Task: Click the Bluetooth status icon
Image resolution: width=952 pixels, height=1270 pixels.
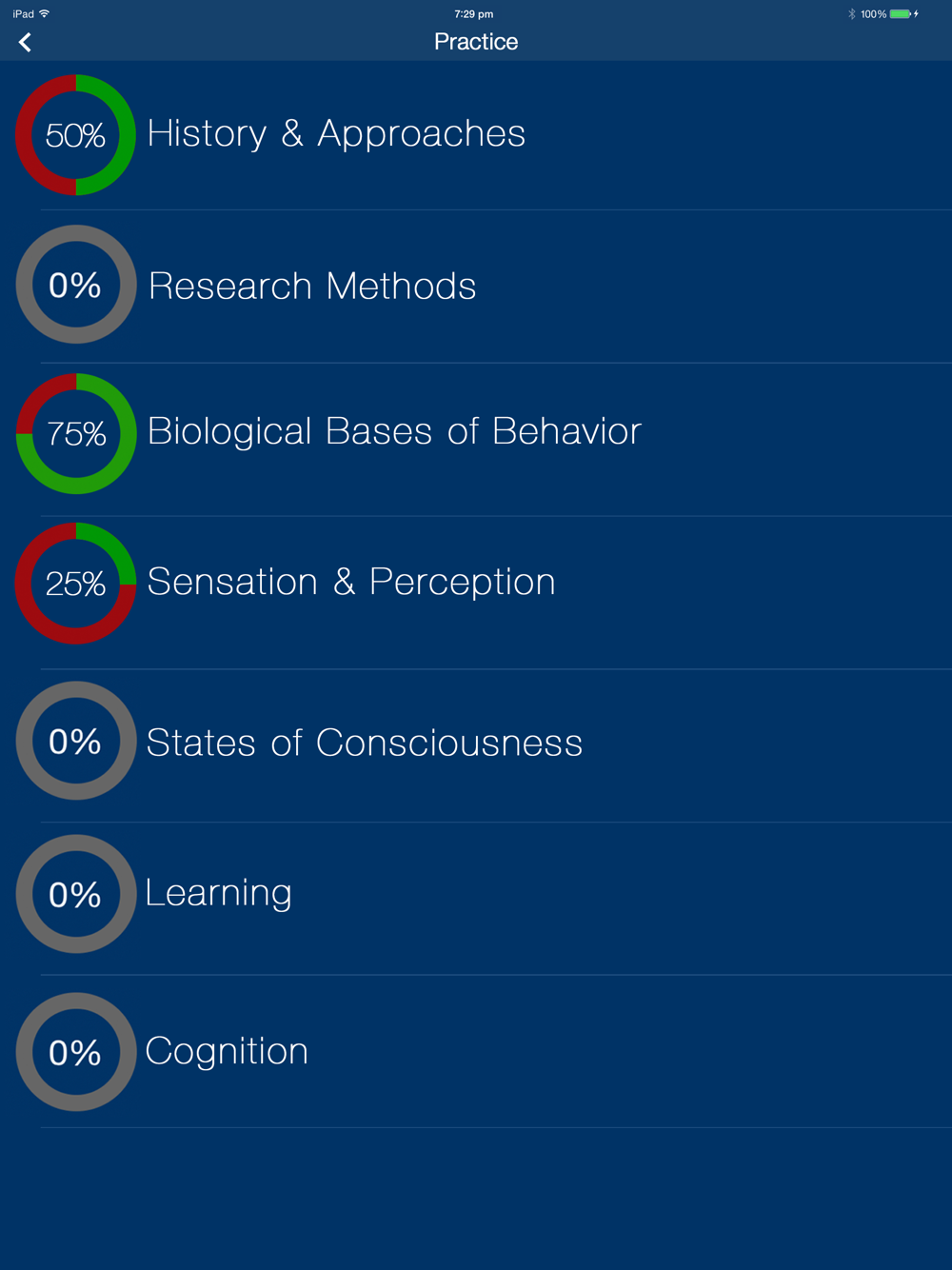Action: click(x=852, y=14)
